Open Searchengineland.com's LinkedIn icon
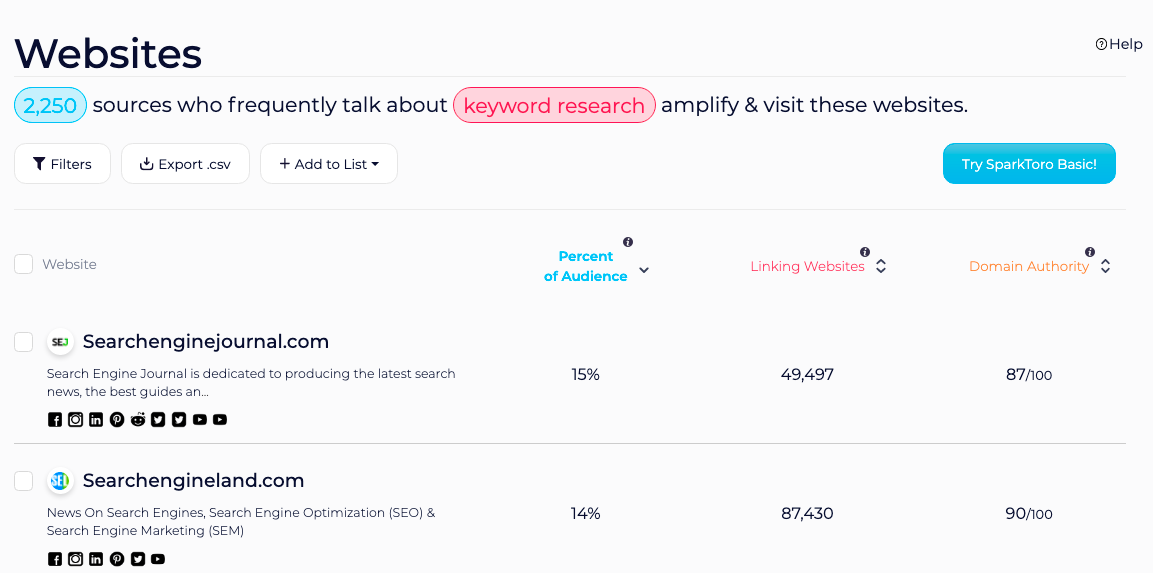This screenshot has height=573, width=1153. pos(96,559)
